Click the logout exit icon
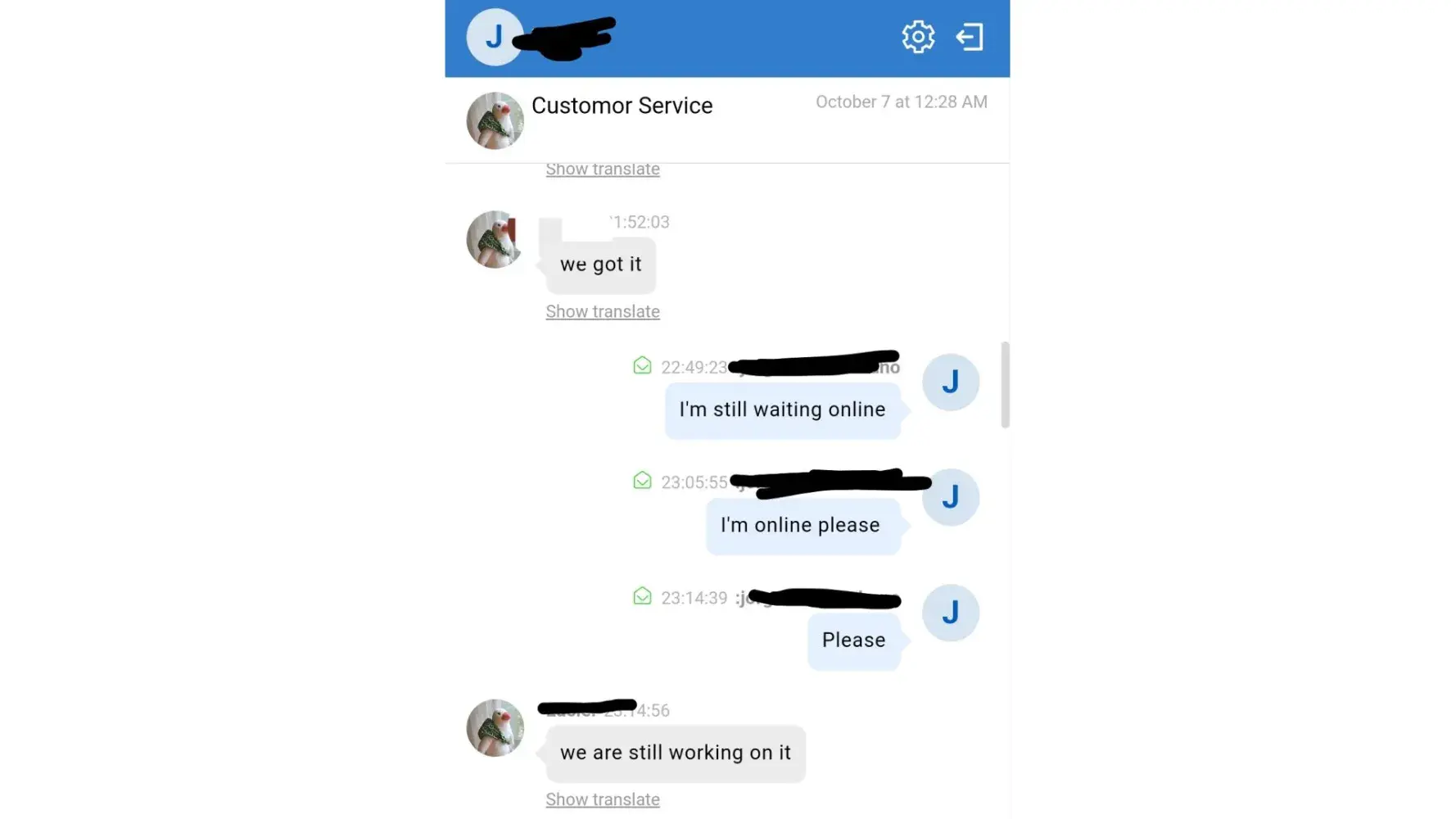 (970, 37)
